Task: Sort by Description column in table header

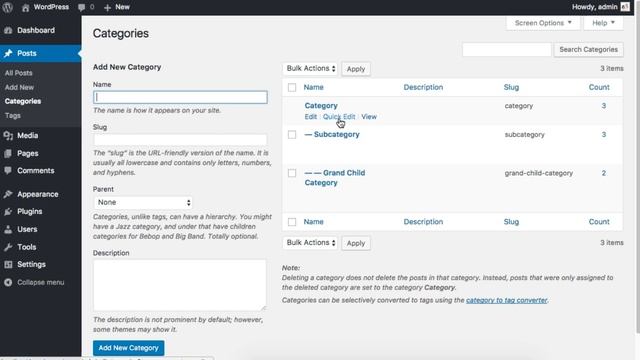Action: pyautogui.click(x=423, y=87)
